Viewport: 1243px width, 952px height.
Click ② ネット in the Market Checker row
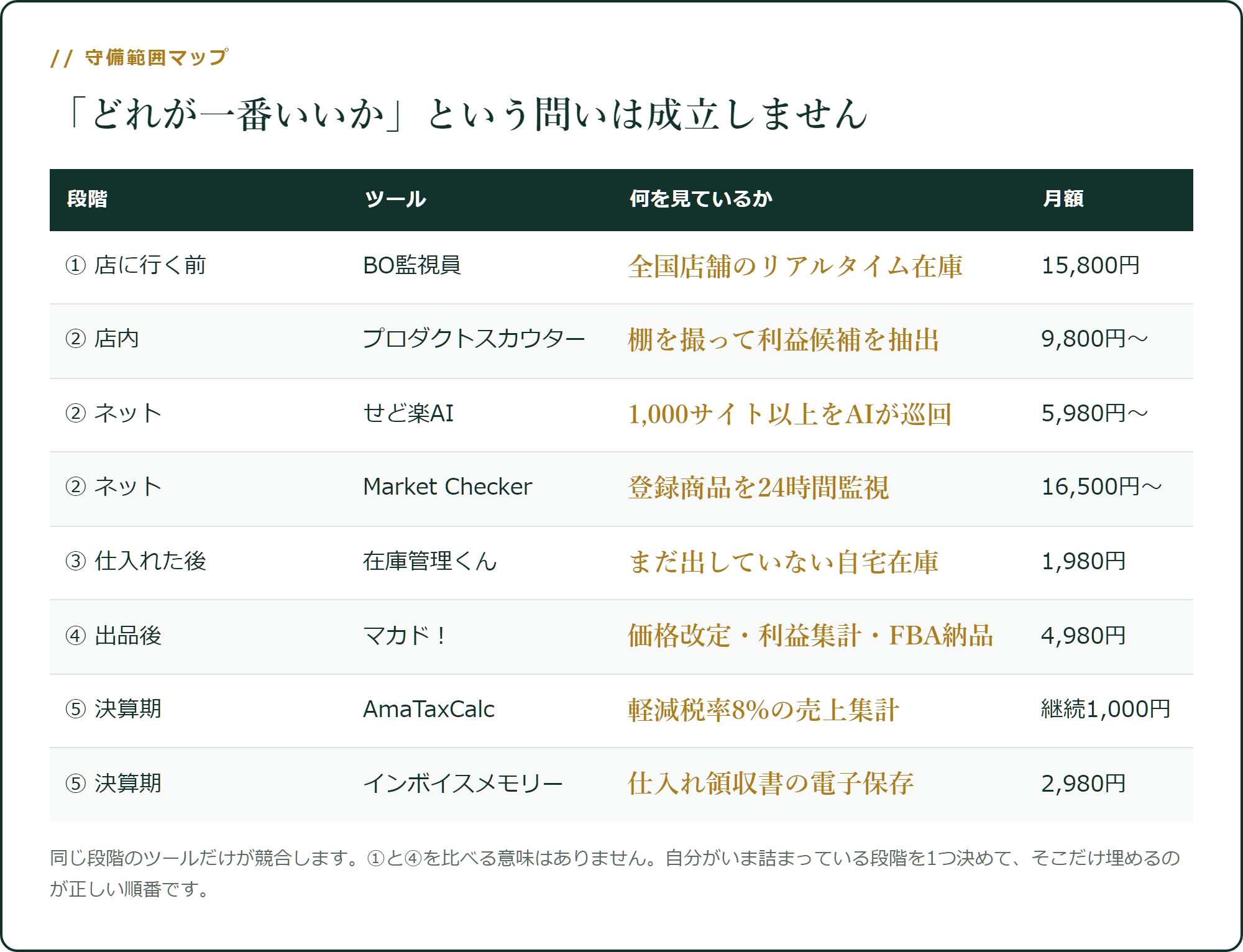click(x=114, y=487)
